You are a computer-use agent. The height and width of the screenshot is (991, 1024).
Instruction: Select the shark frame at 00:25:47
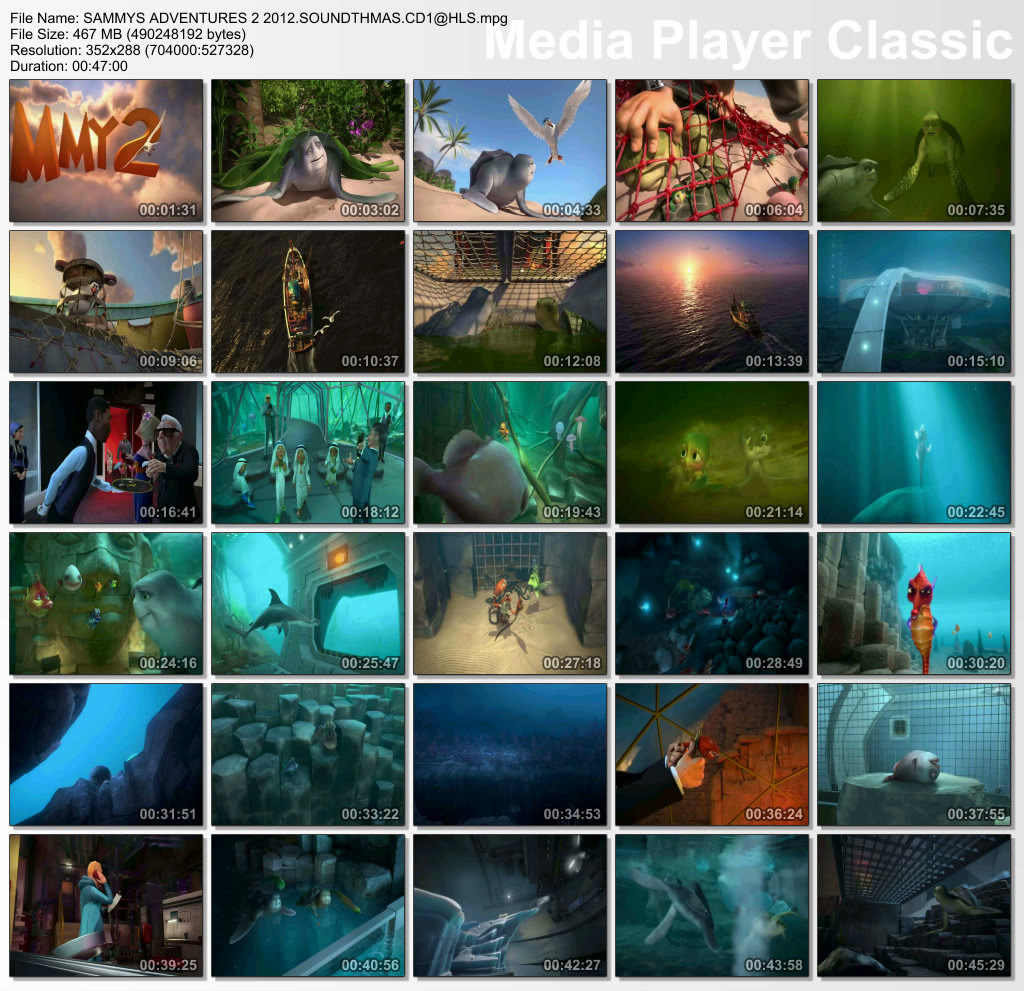point(308,603)
